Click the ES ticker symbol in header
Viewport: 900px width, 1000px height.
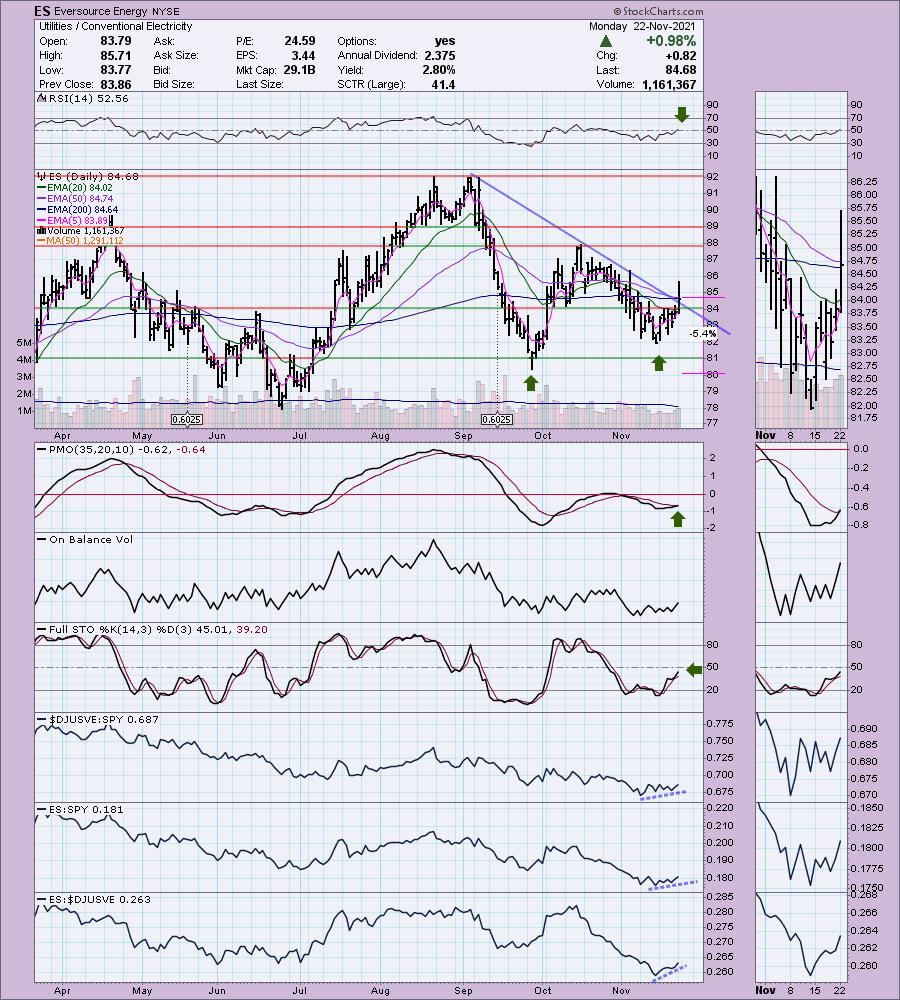pos(42,11)
